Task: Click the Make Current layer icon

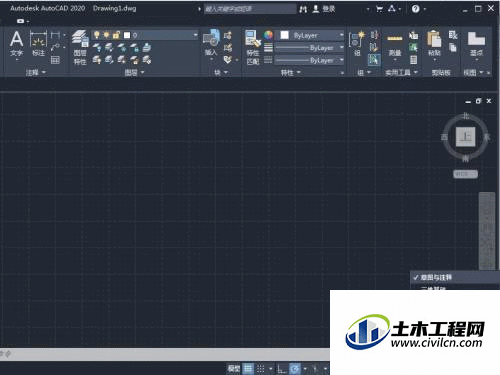Action: click(147, 48)
